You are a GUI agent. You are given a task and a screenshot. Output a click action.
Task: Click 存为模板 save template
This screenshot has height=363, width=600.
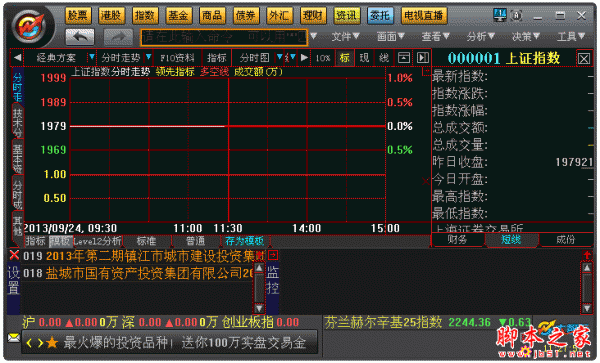pyautogui.click(x=245, y=241)
